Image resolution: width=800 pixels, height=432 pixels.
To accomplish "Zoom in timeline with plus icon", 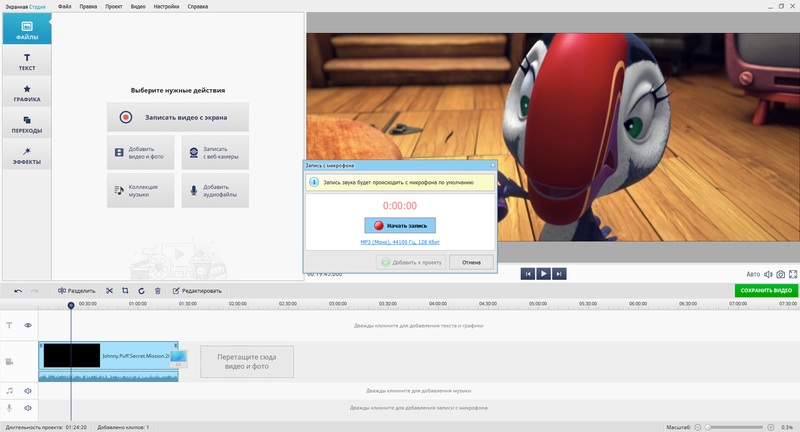I will [x=771, y=427].
